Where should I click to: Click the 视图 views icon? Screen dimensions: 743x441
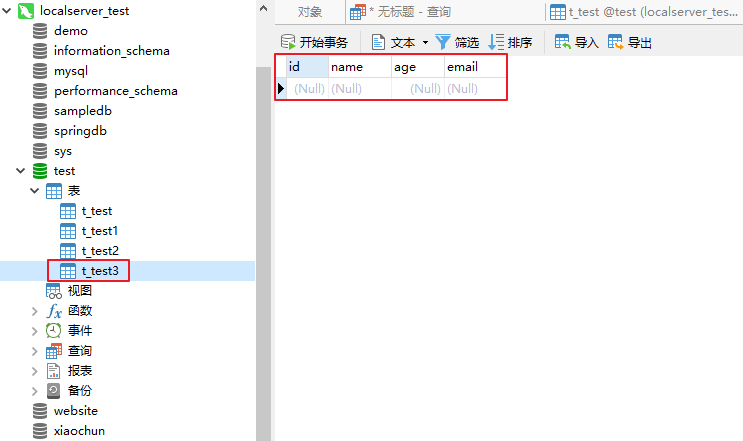coord(54,291)
